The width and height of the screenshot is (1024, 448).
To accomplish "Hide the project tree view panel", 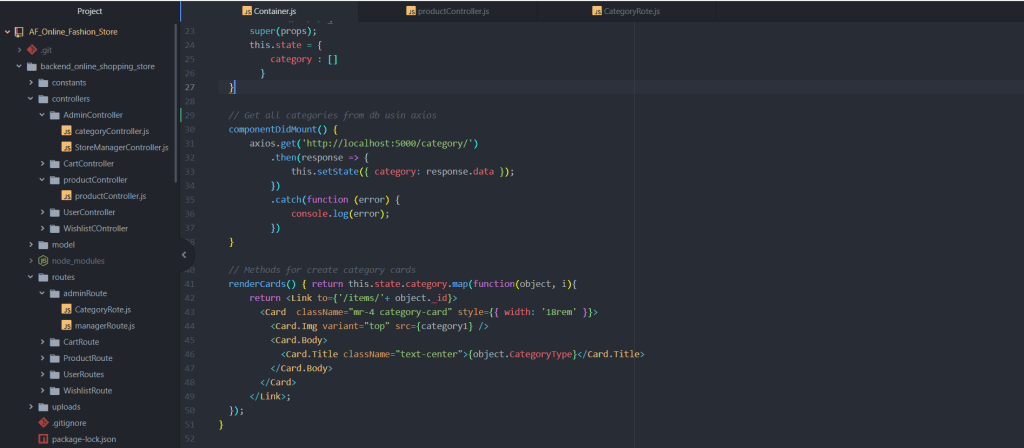I will 183,255.
